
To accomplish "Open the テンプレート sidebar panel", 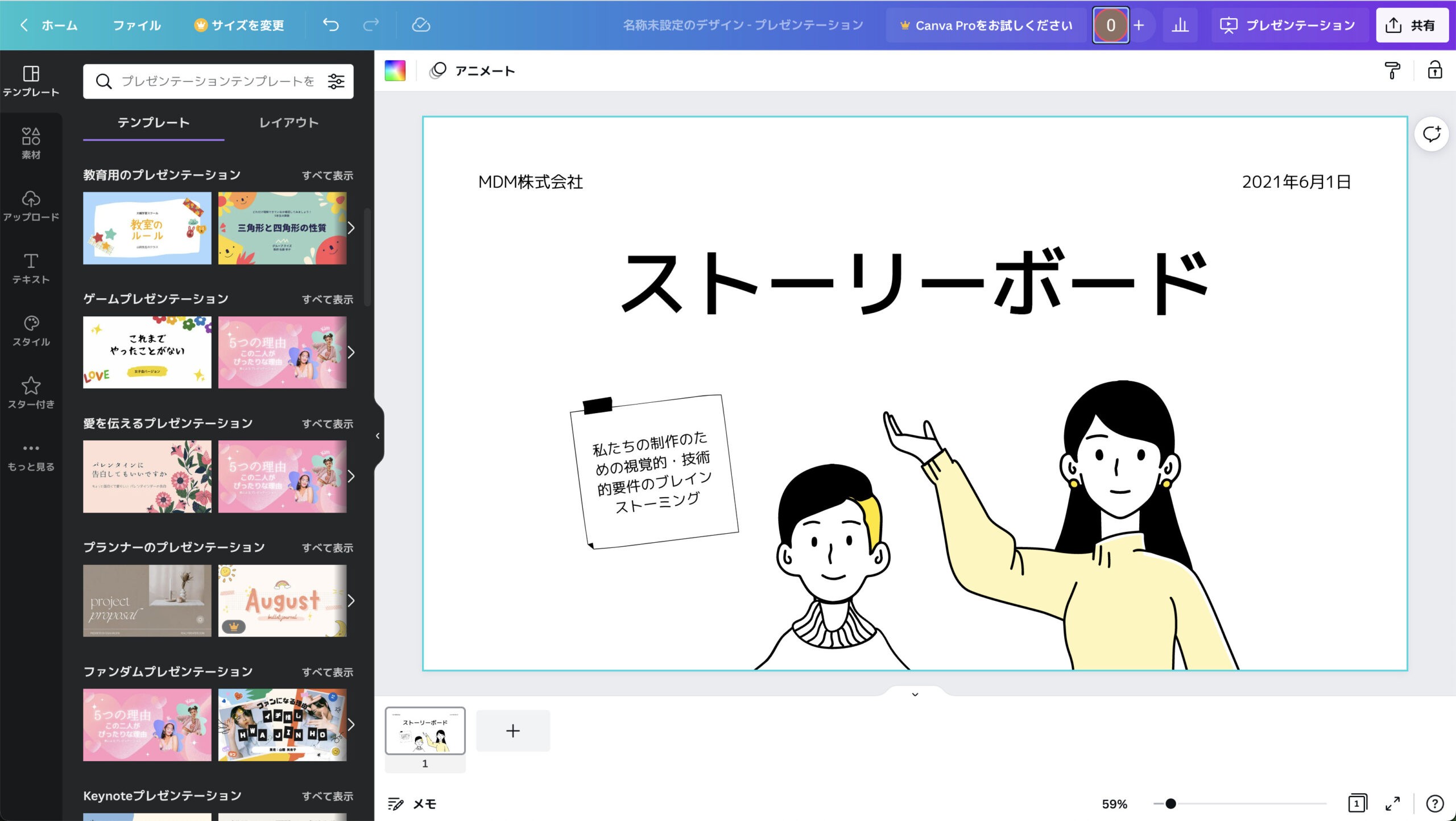I will tap(31, 81).
